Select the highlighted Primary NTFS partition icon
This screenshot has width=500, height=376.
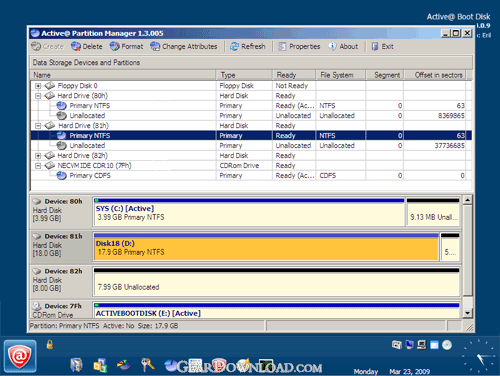click(x=61, y=135)
